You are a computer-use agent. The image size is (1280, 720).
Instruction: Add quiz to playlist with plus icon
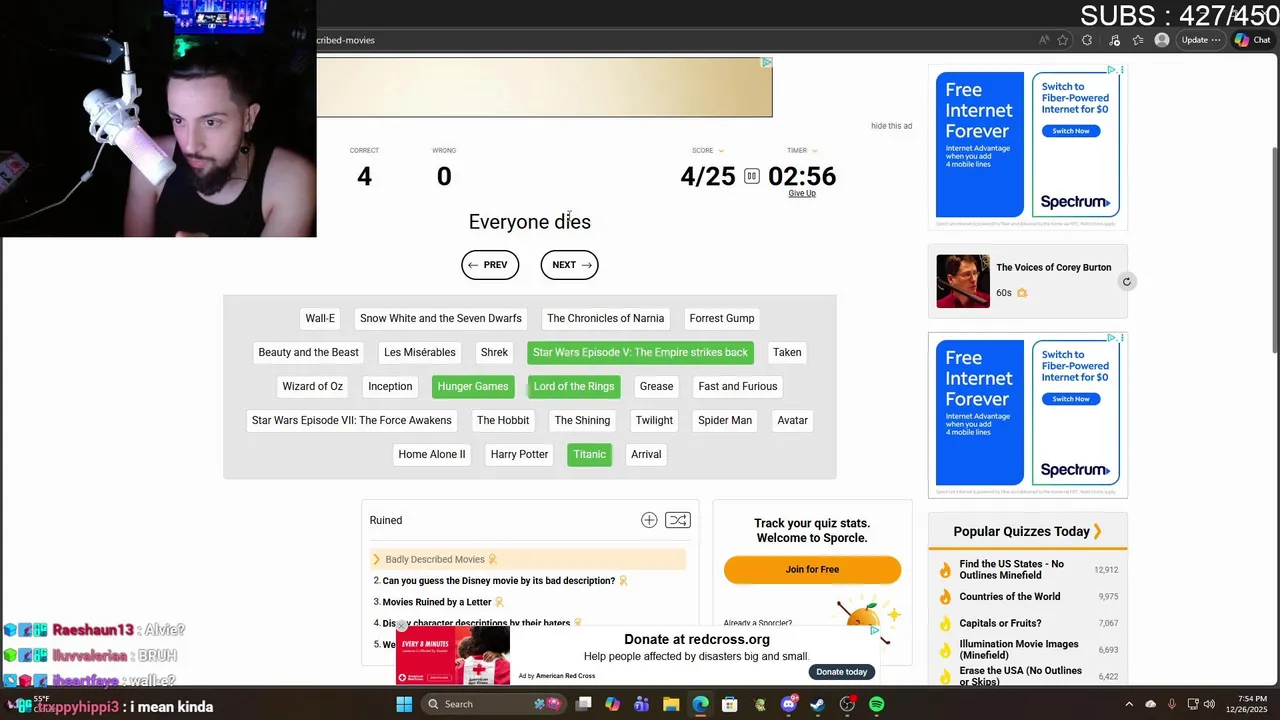click(x=649, y=520)
